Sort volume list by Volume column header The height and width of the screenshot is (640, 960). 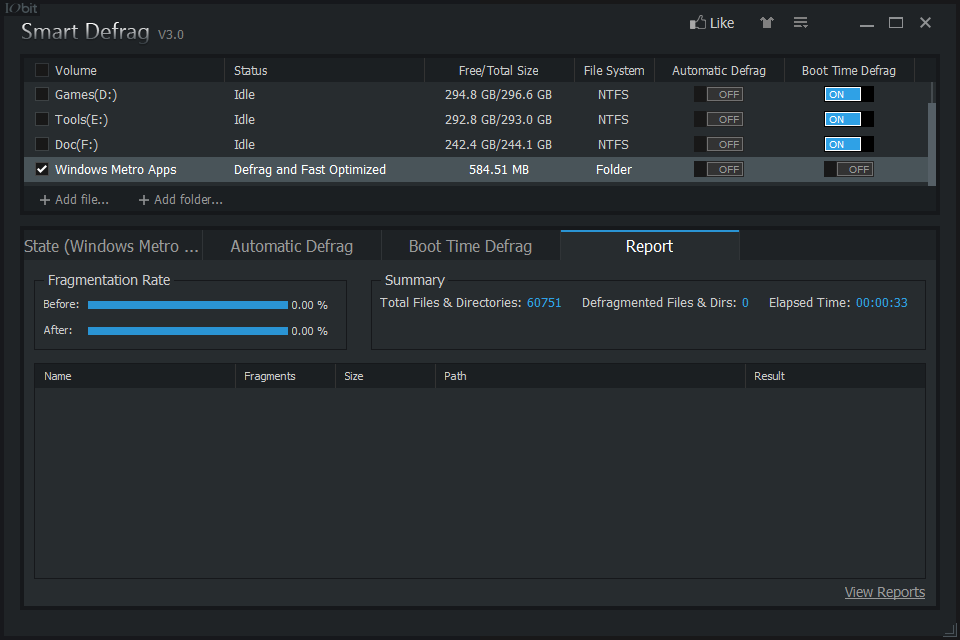(x=76, y=70)
